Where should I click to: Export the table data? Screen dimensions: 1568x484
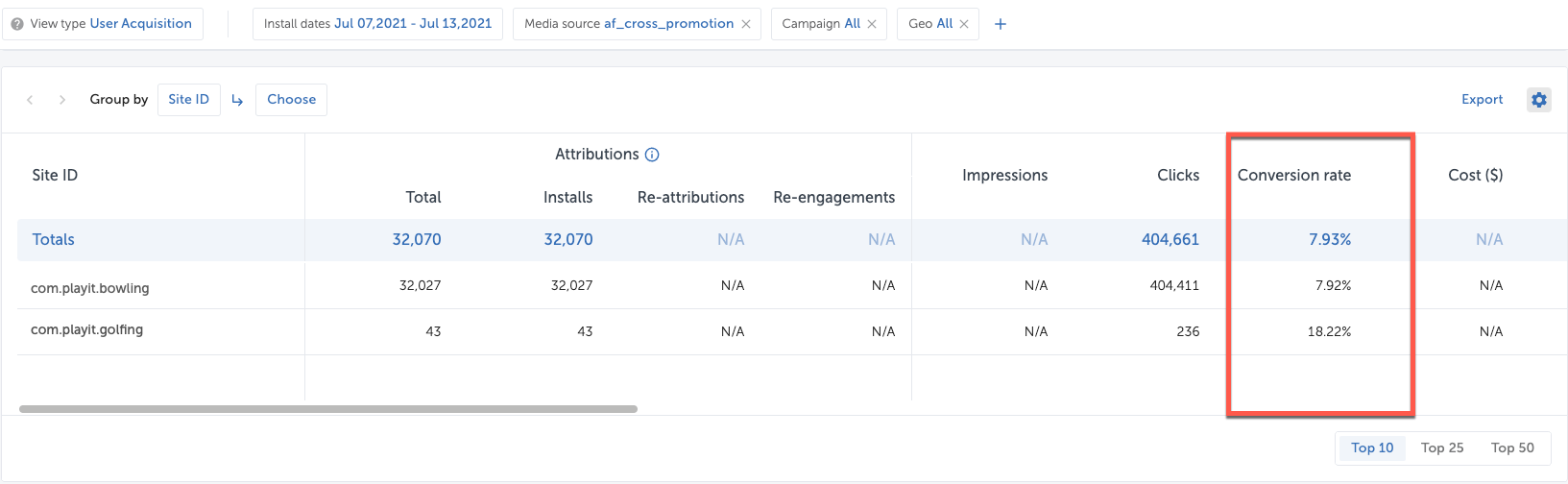pyautogui.click(x=1482, y=100)
